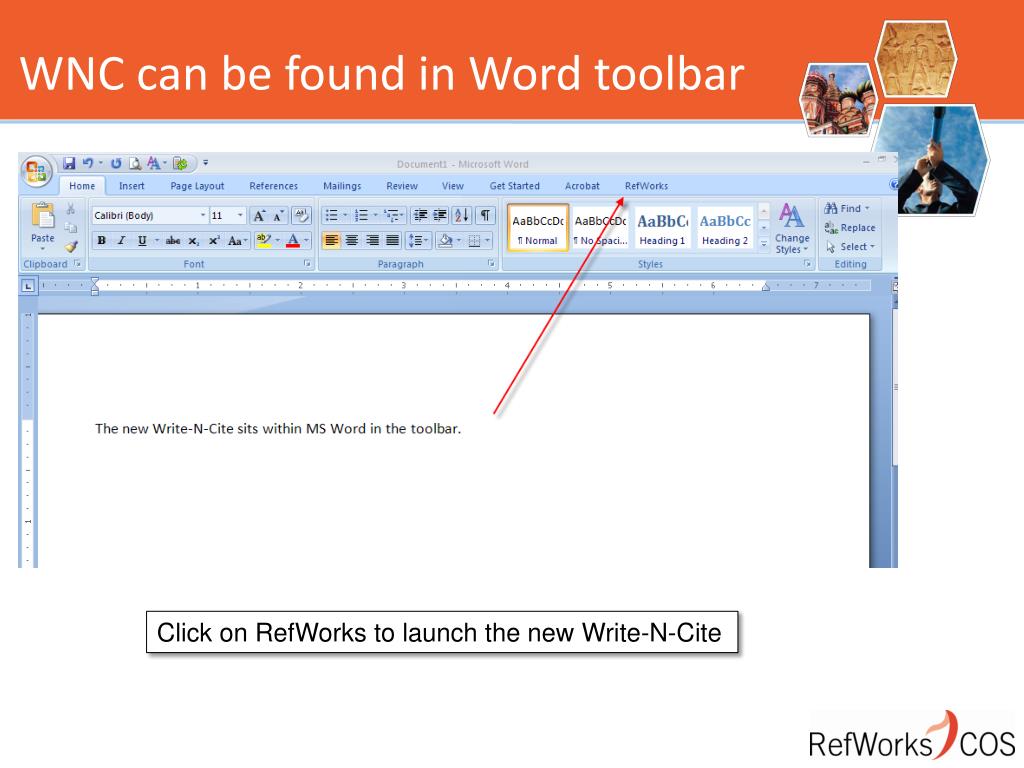1024x768 pixels.
Task: Click the Replace button
Action: click(850, 227)
